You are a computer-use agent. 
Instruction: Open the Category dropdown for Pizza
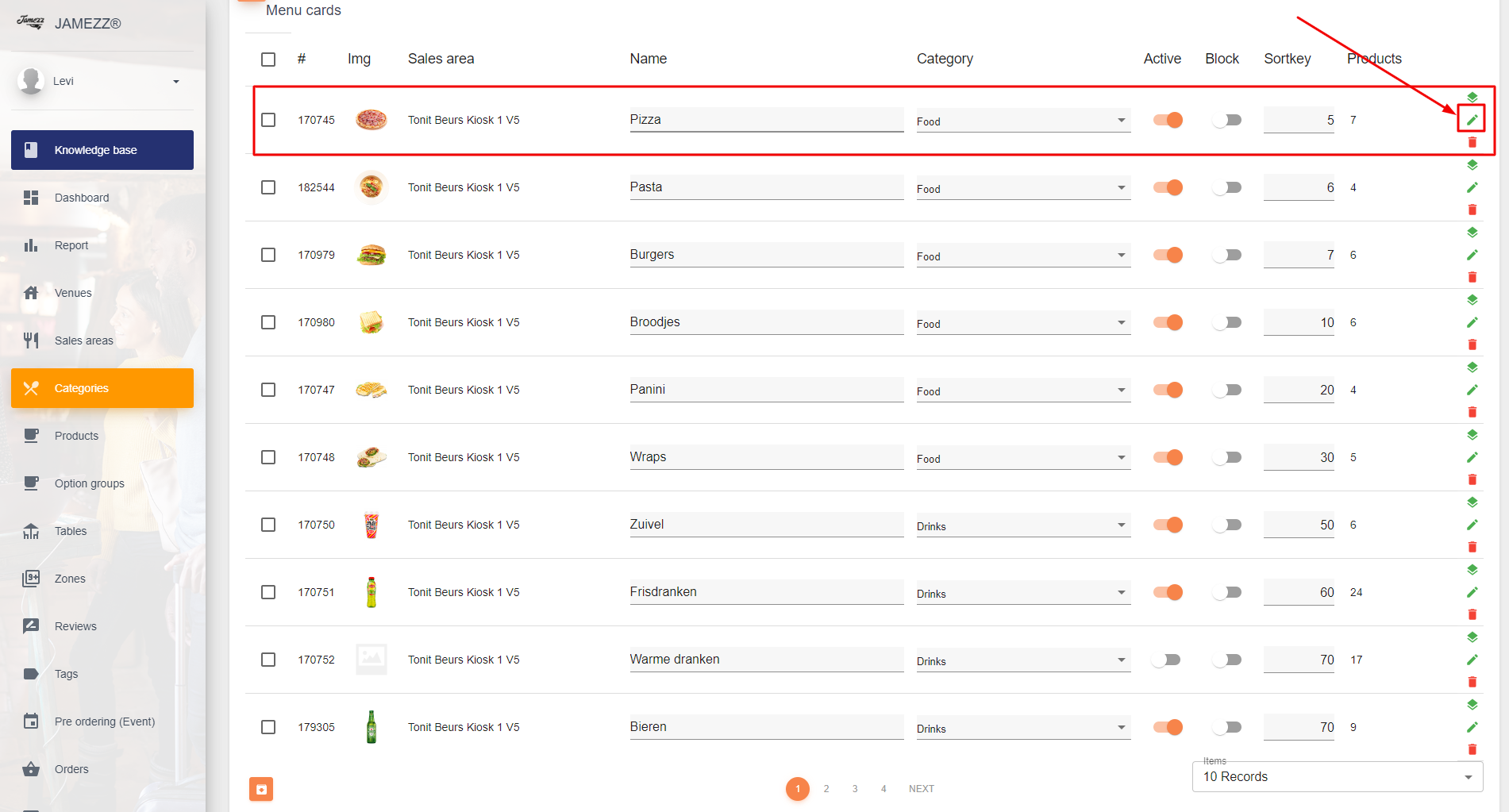click(x=1023, y=121)
